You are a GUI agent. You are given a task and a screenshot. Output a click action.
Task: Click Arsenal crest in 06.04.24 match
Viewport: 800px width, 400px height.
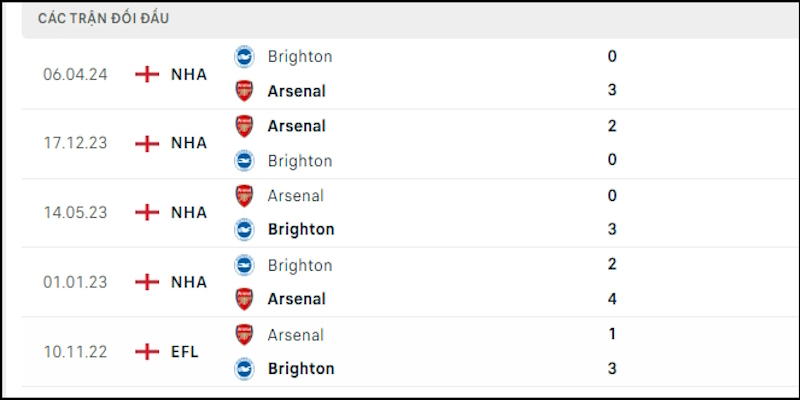point(244,91)
